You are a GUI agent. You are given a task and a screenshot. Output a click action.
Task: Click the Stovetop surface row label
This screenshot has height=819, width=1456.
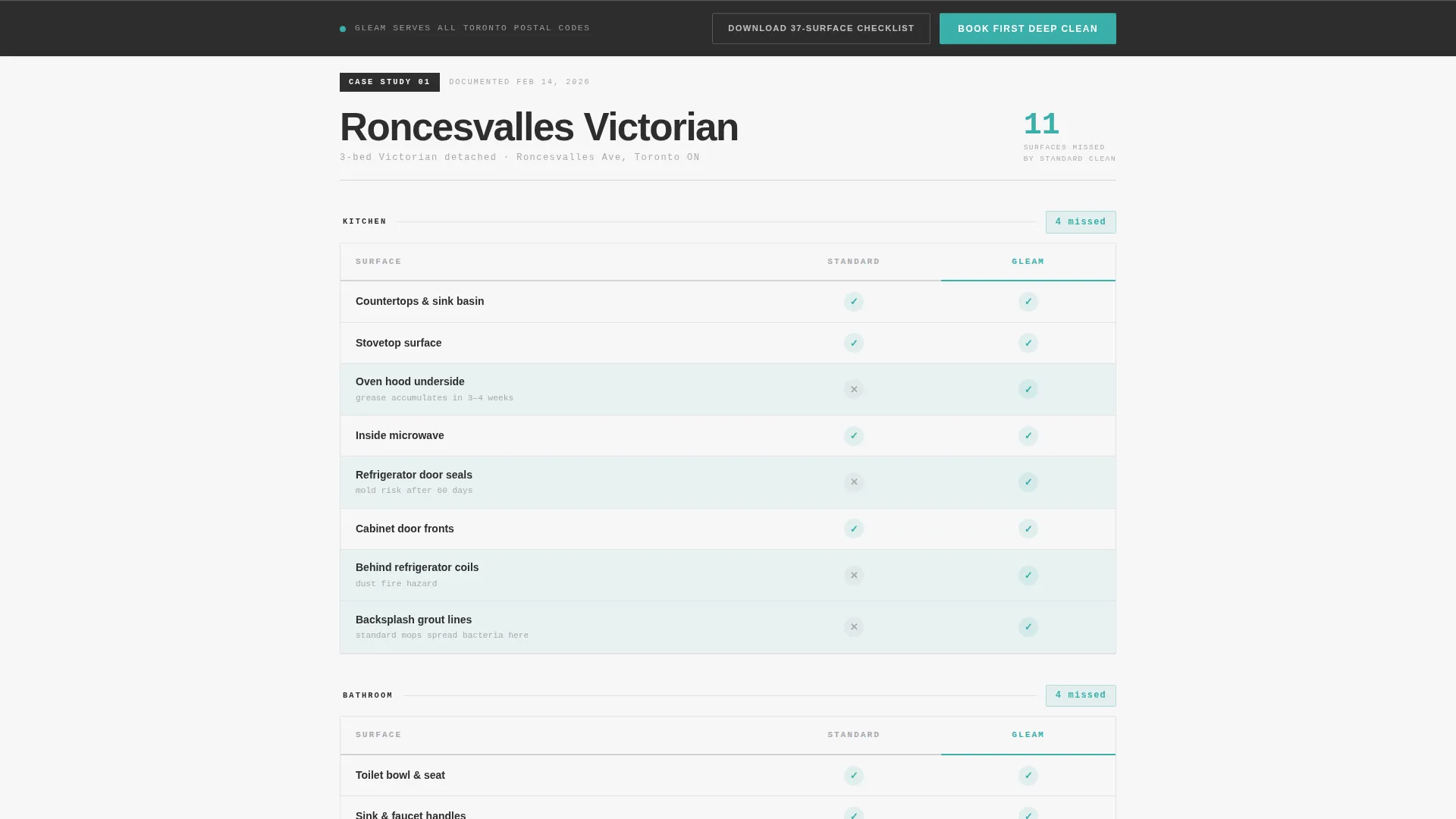[398, 343]
